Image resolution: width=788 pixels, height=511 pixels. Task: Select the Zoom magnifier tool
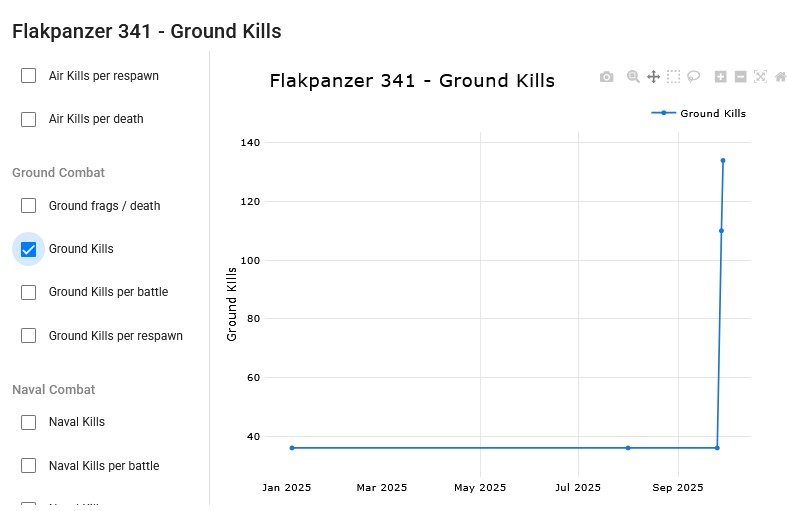click(x=633, y=77)
